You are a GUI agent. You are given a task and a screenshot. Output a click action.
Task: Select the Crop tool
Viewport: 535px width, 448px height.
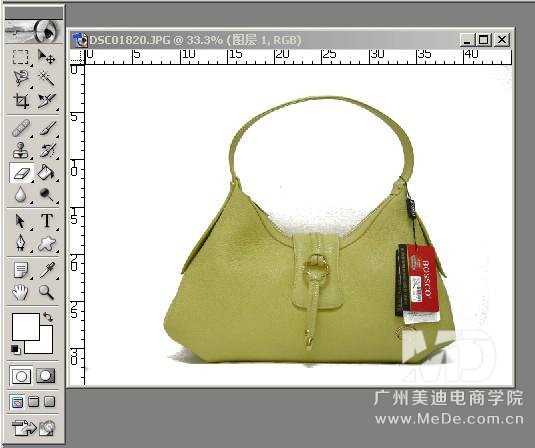pyautogui.click(x=20, y=100)
